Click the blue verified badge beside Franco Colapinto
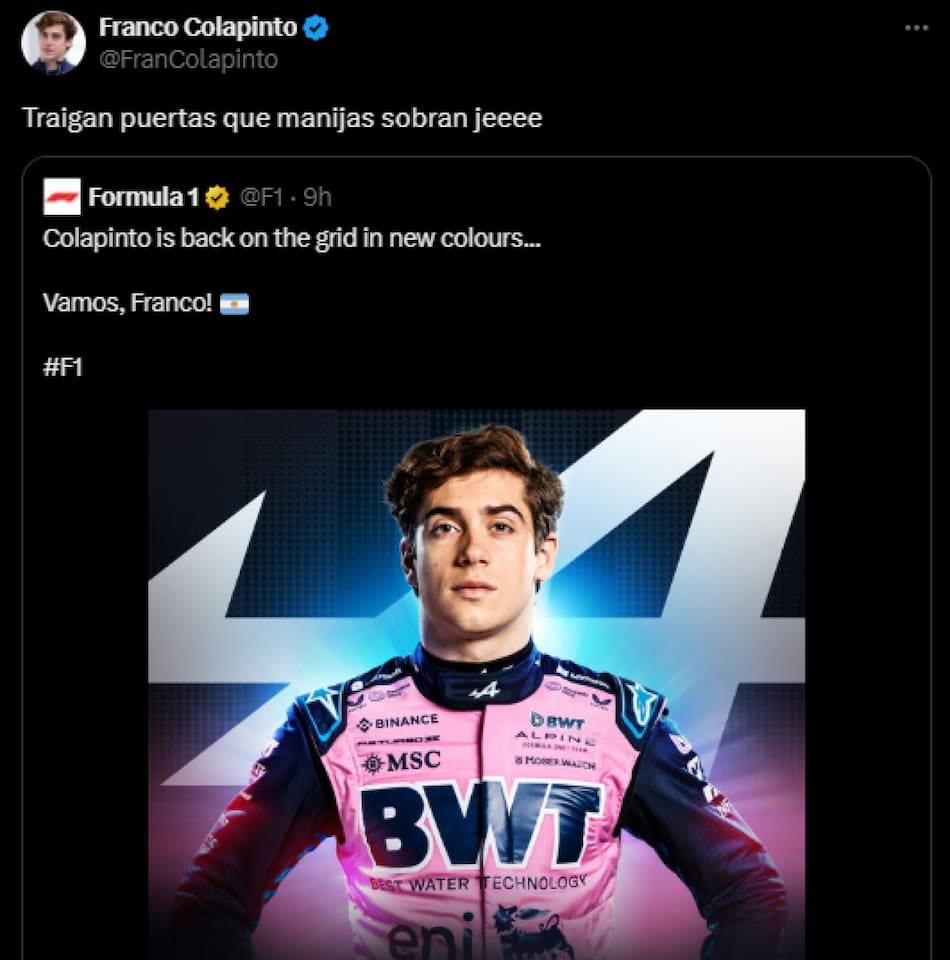950x960 pixels. [316, 28]
